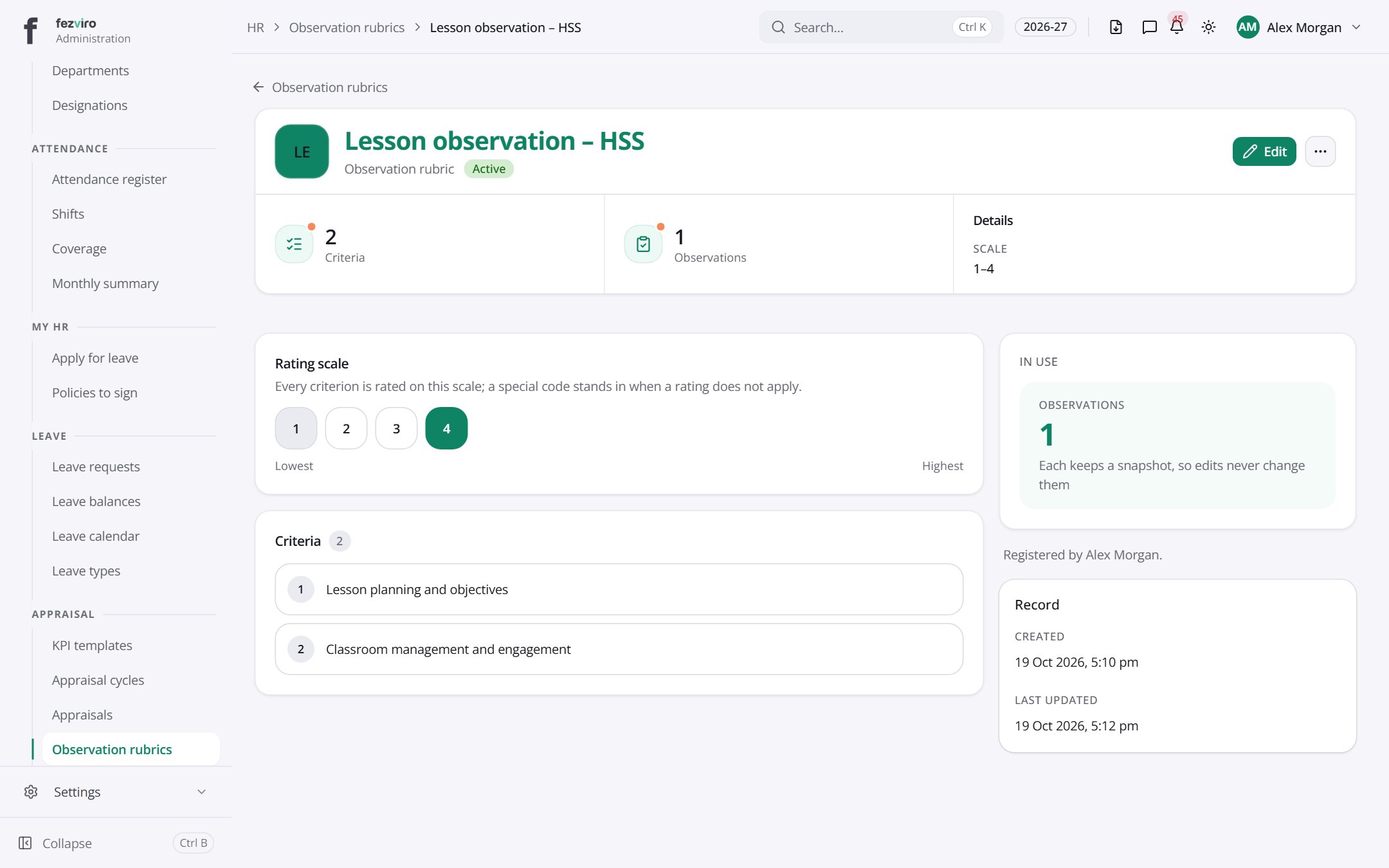
Task: Click the In Use observations card
Action: pyautogui.click(x=1177, y=445)
